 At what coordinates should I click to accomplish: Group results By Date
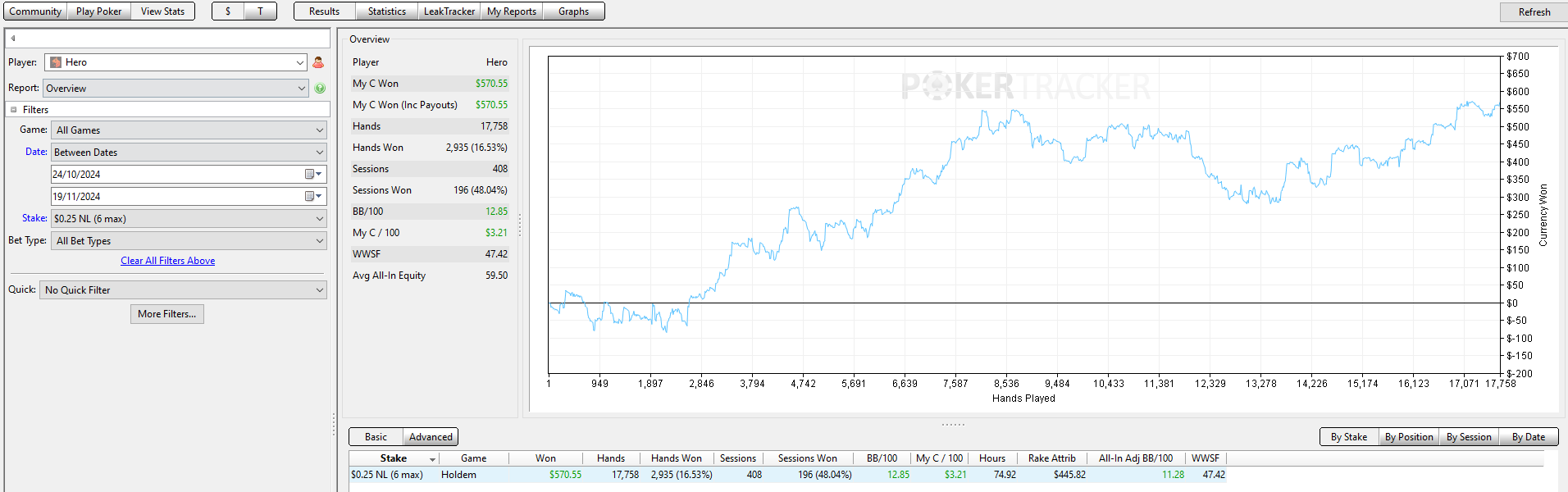[1529, 437]
